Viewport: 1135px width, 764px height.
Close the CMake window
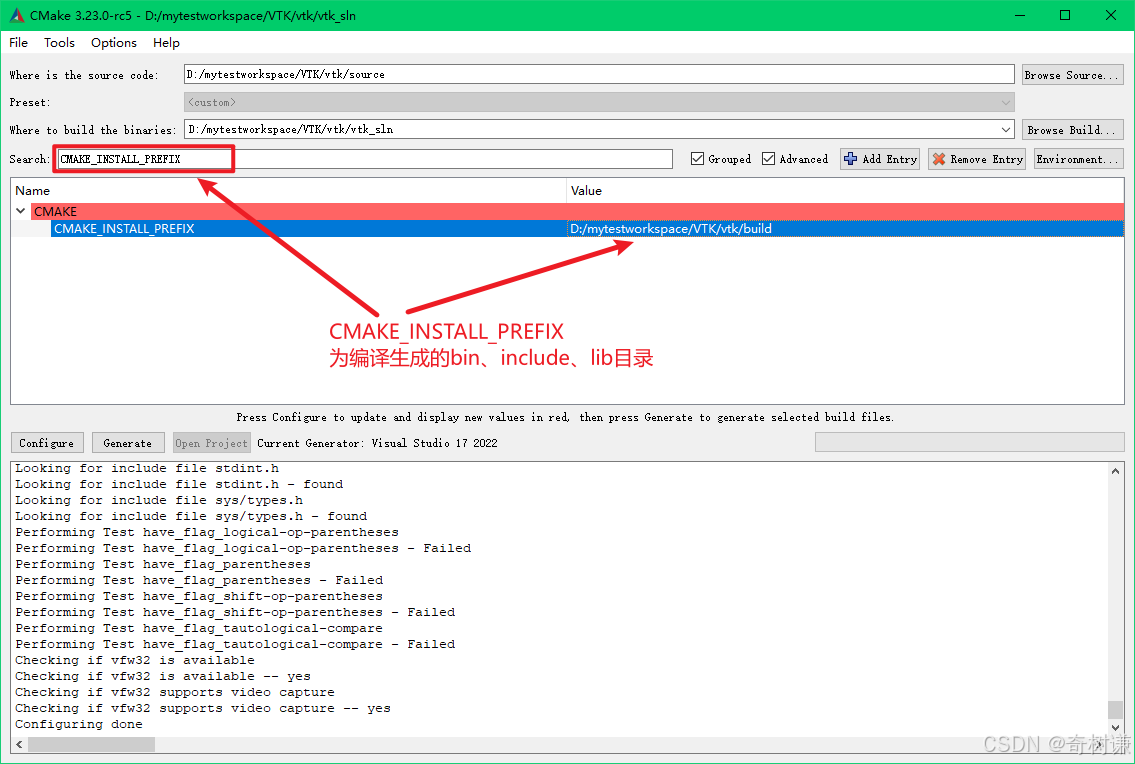point(1111,15)
